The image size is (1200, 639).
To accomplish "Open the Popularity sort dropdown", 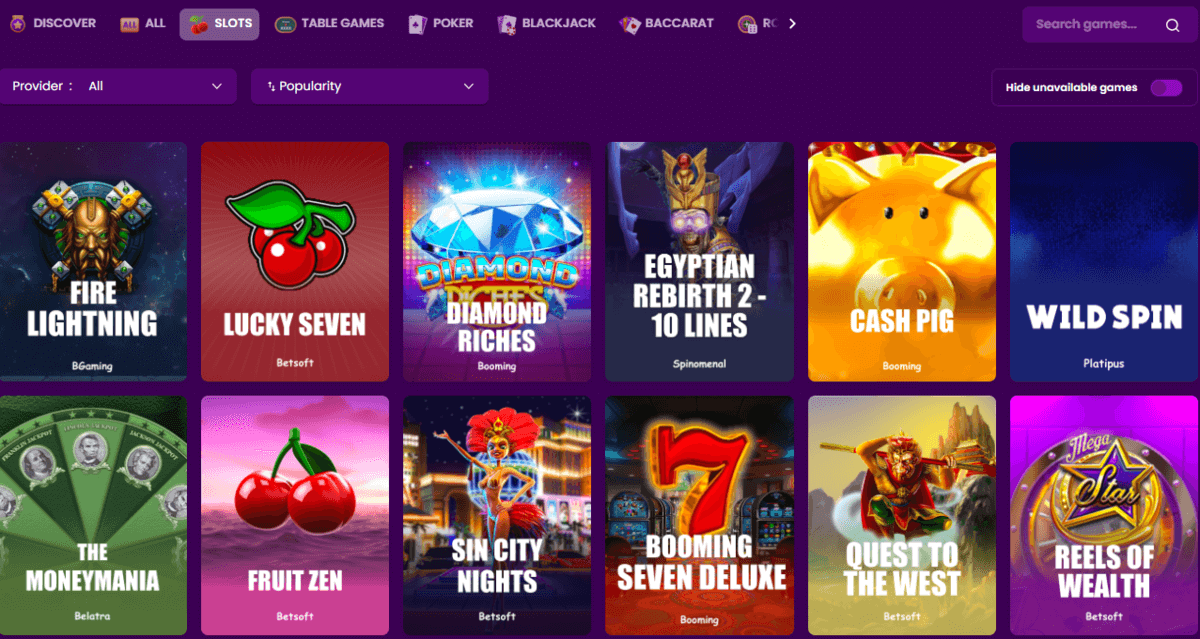I will coord(369,87).
